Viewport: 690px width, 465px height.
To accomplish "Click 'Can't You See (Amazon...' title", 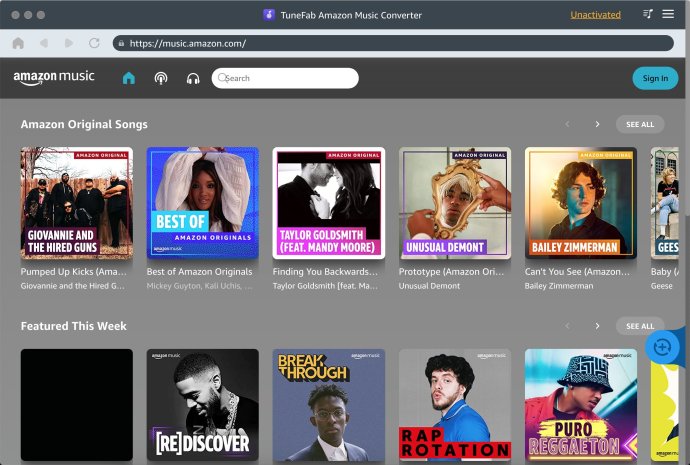I will 577,272.
